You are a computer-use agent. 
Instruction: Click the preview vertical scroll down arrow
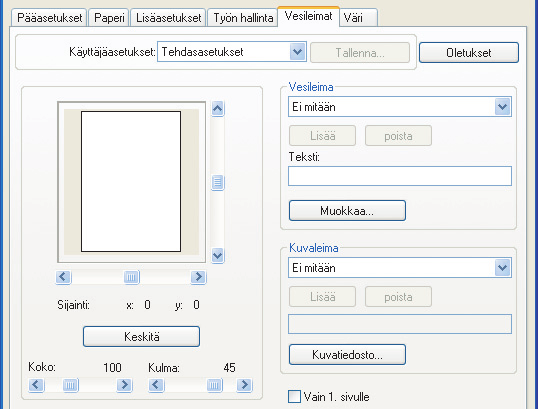tap(218, 256)
